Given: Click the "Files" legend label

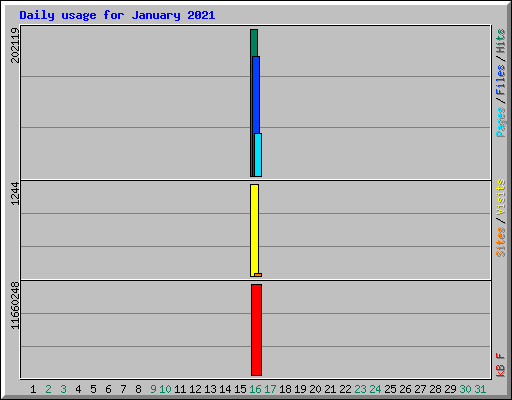Looking at the screenshot, I should 500,79.
